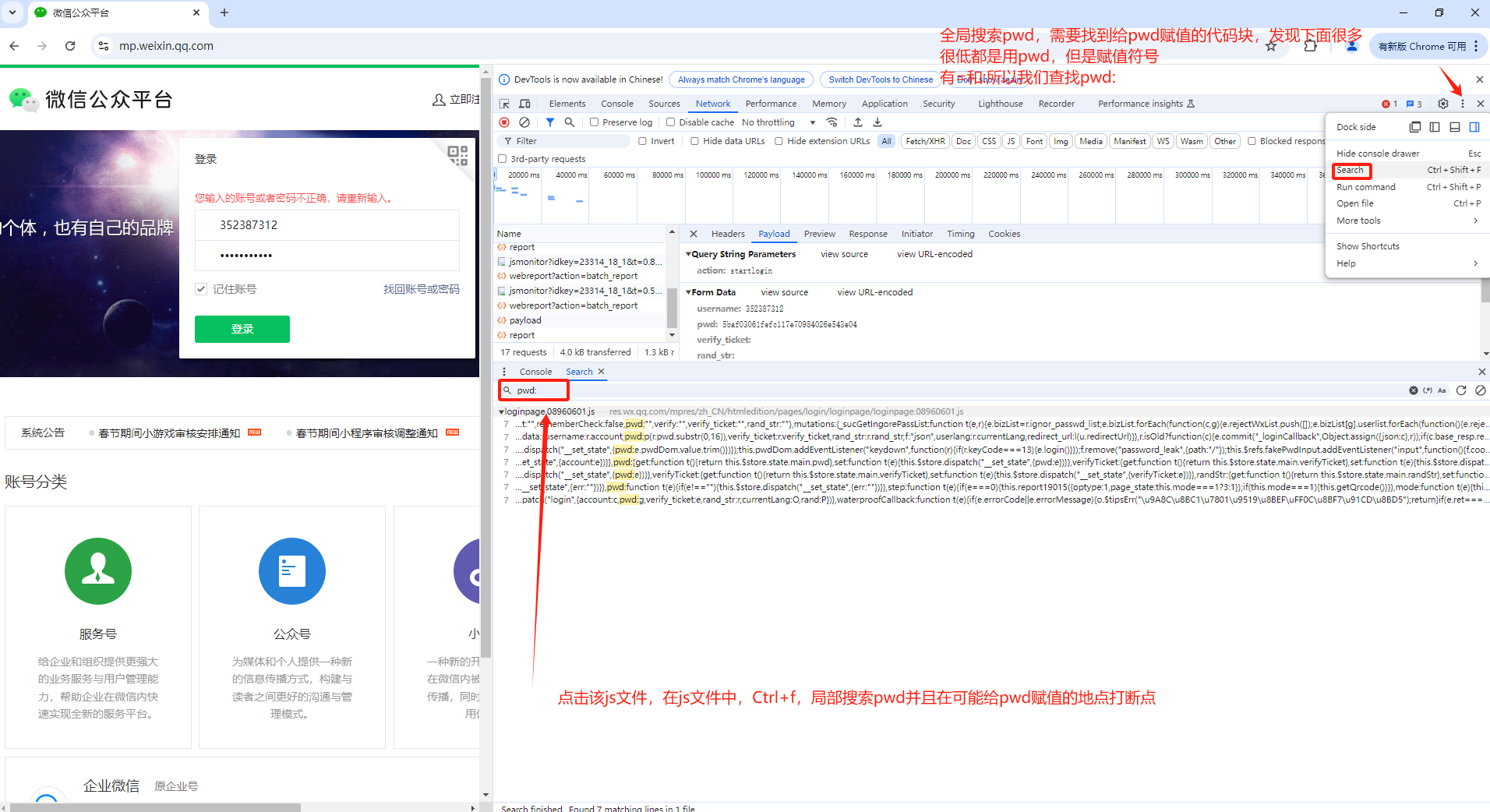Collapse the Query String Parameters section
The image size is (1490, 812).
point(688,254)
